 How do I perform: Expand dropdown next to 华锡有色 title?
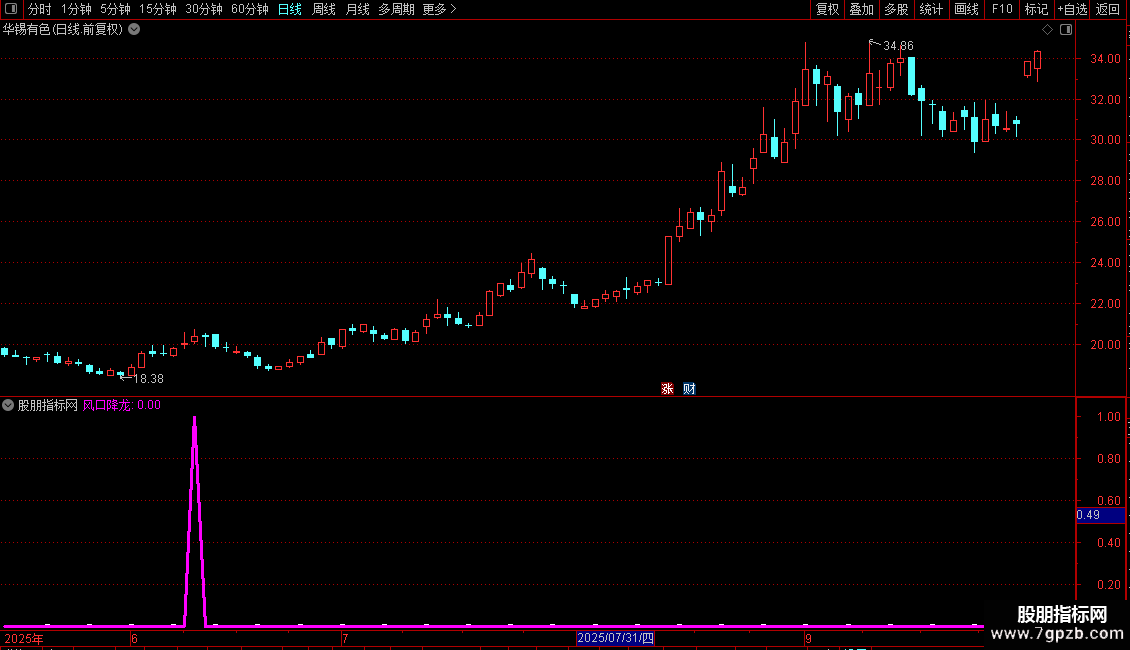coord(134,30)
